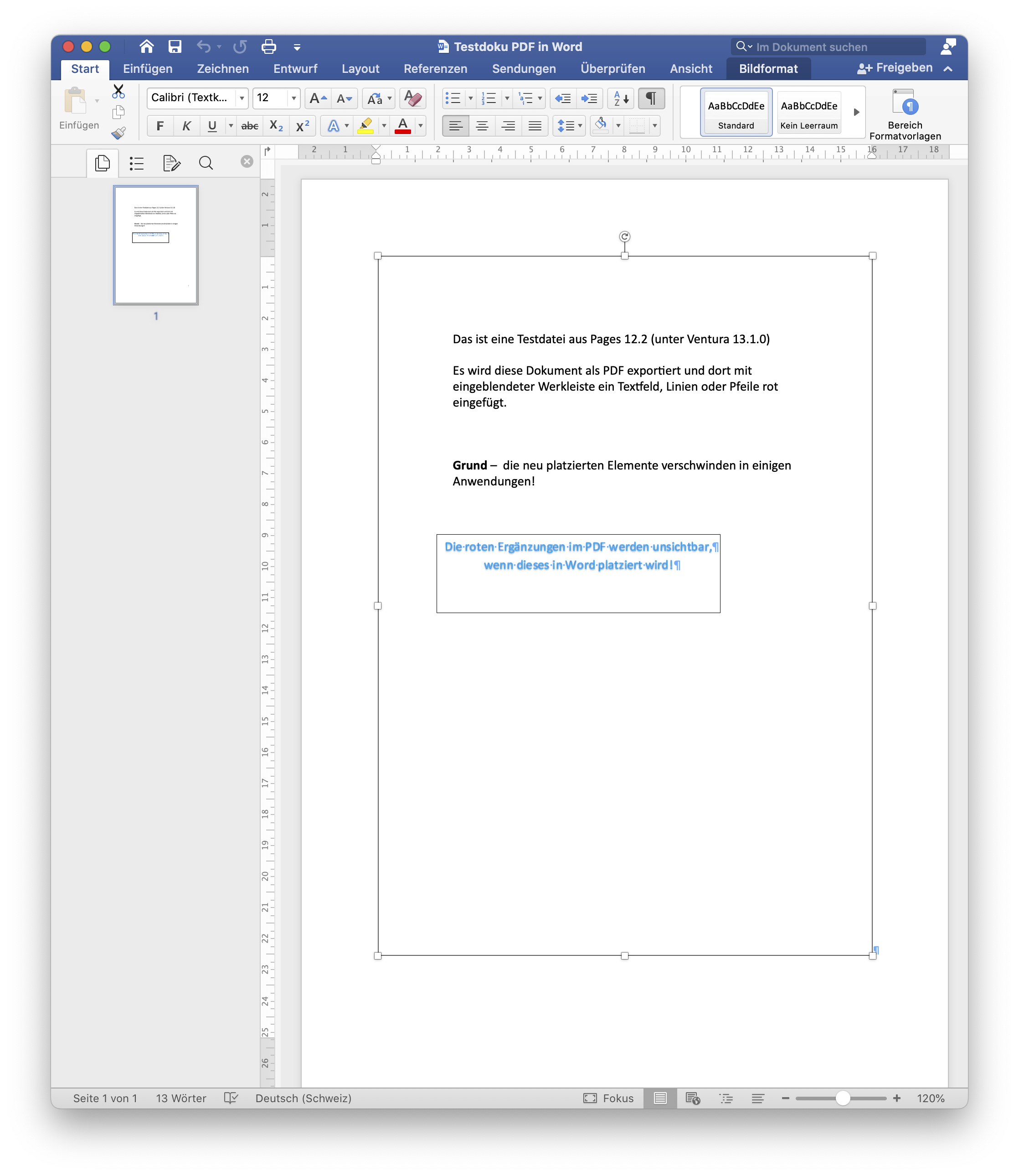Click the sort A-Z icon
Viewport: 1019px width, 1176px height.
[620, 98]
